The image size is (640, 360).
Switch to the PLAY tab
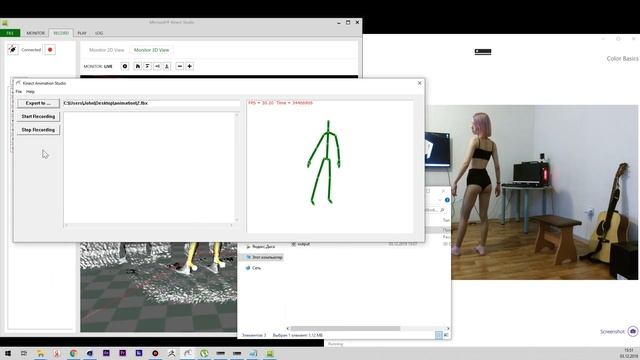point(82,33)
